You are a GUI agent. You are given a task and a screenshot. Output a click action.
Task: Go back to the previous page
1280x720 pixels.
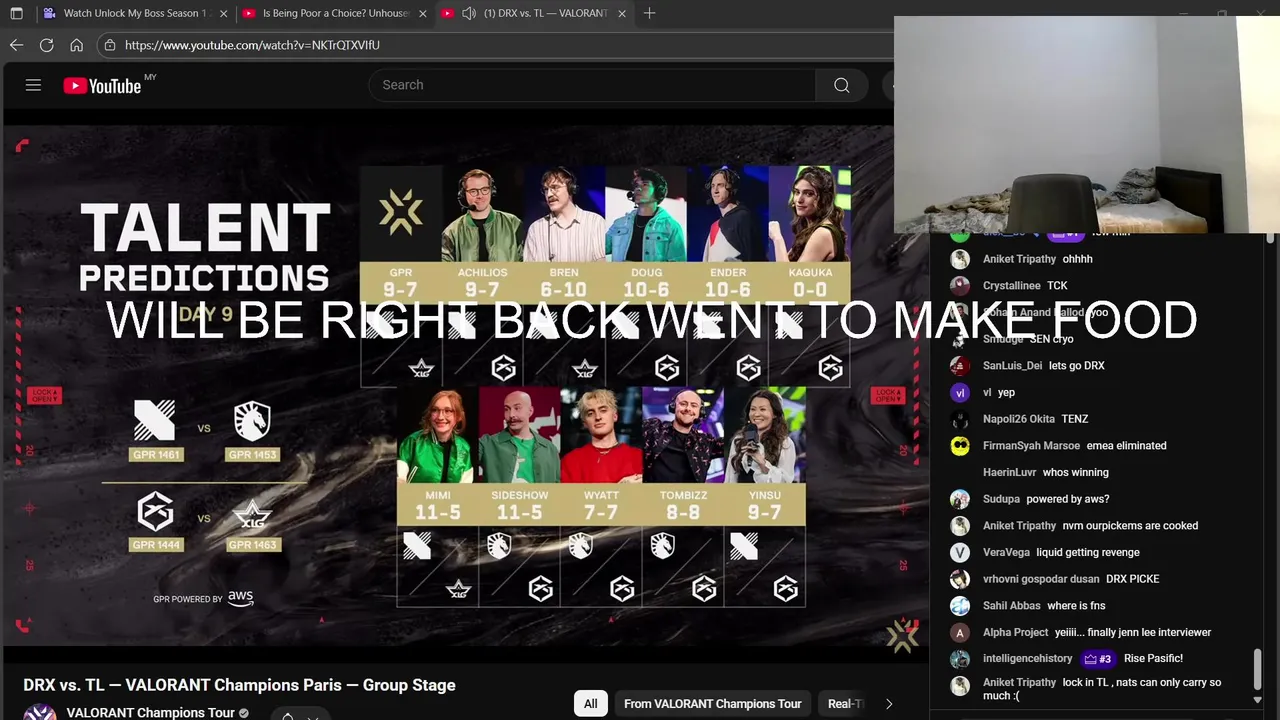tap(16, 45)
